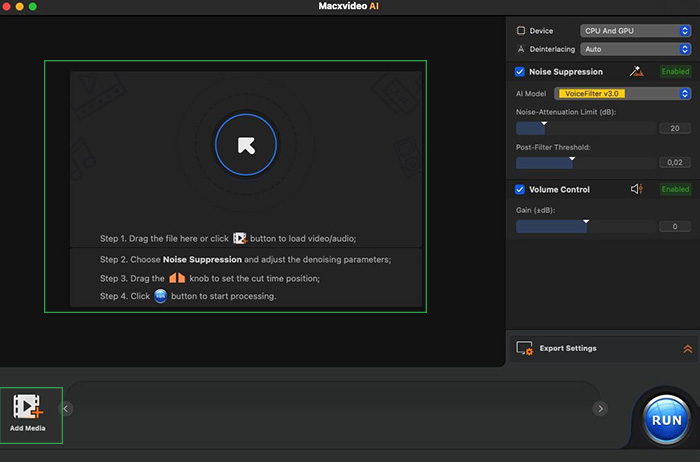This screenshot has width=700, height=462.
Task: Click the central arrow drop-zone circle
Action: tap(246, 145)
